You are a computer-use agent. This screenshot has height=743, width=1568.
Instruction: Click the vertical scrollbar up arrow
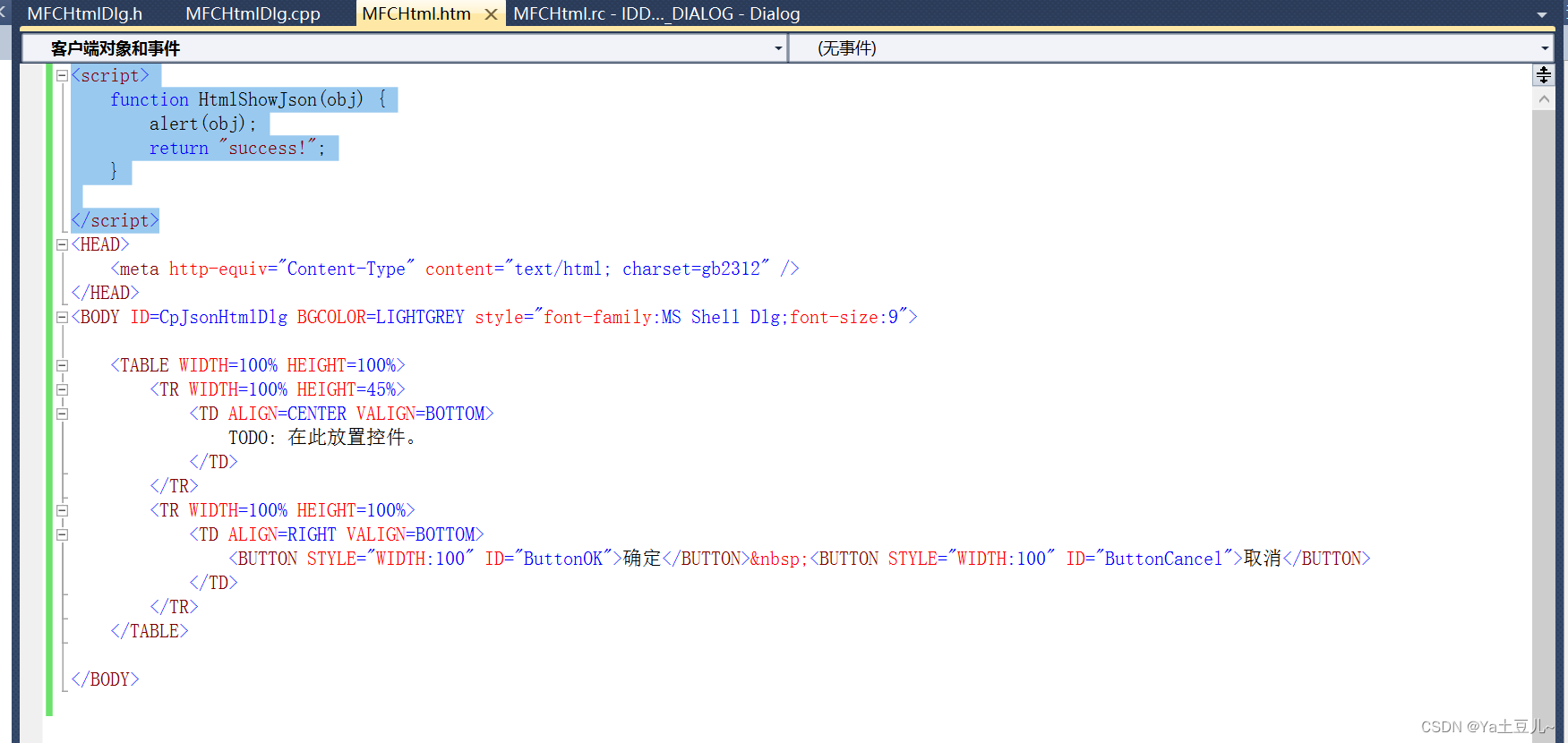tap(1544, 99)
